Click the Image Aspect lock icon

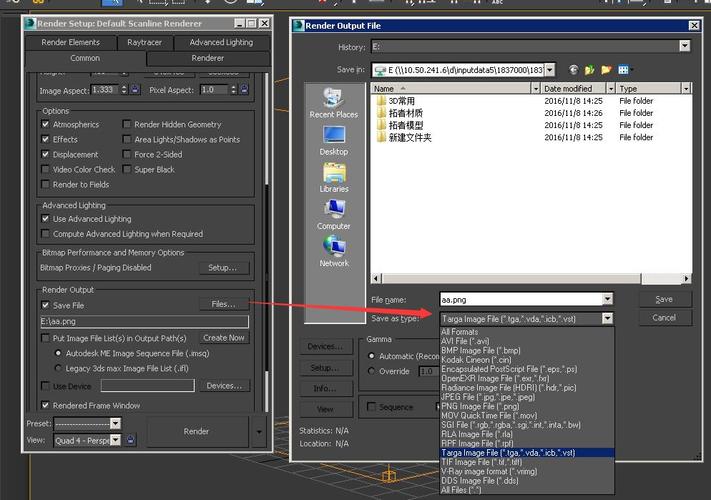(x=135, y=90)
